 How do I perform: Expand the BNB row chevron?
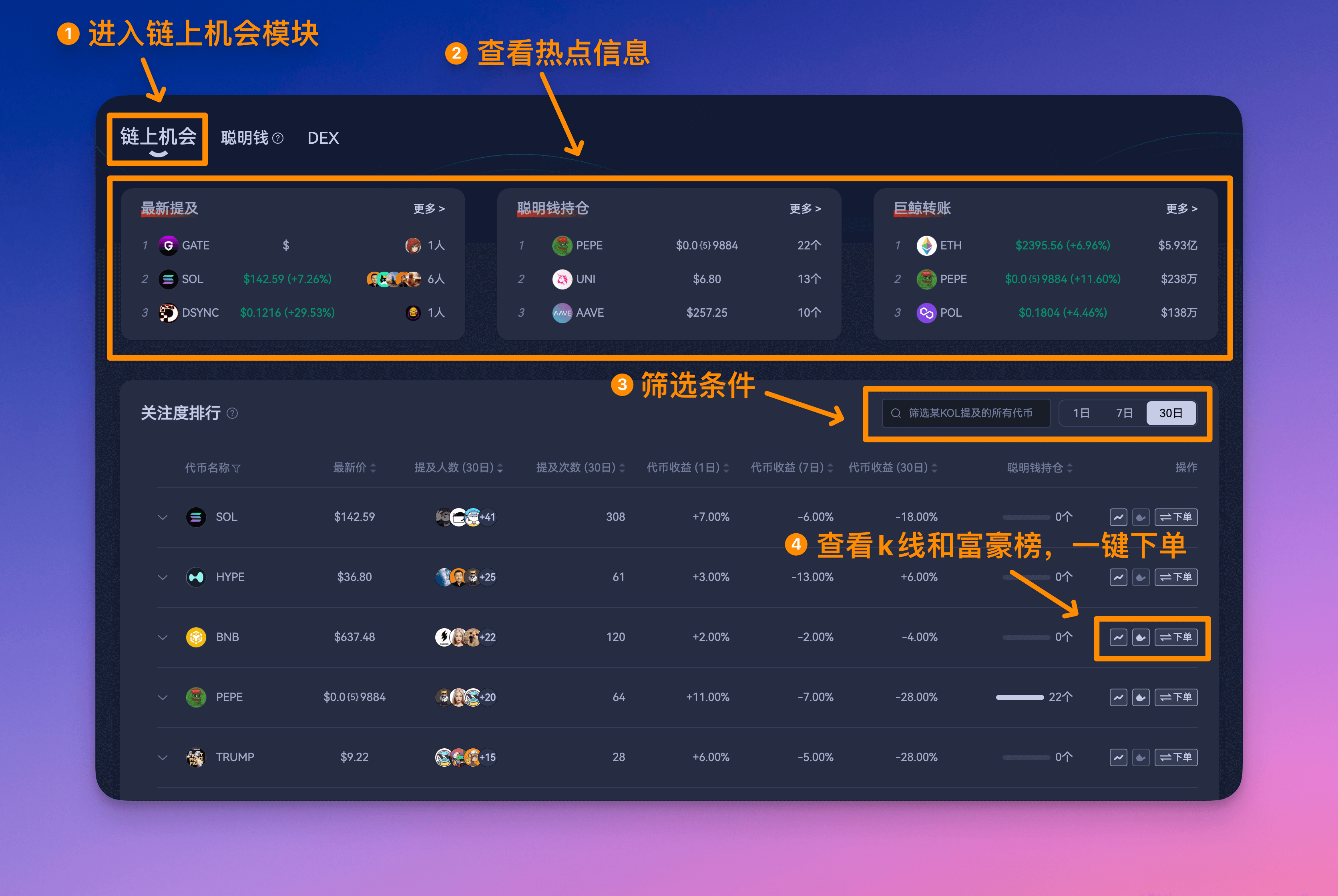[x=163, y=638]
